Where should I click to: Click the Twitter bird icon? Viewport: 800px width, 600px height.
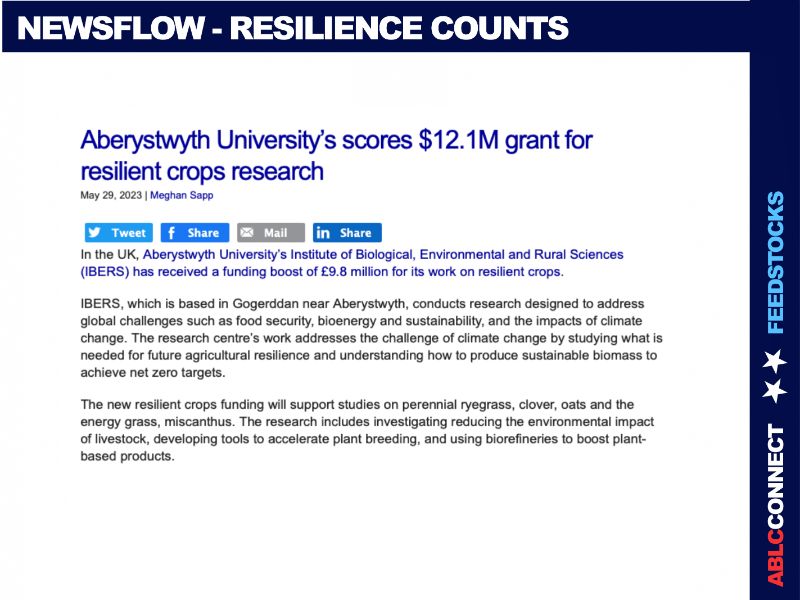point(95,233)
